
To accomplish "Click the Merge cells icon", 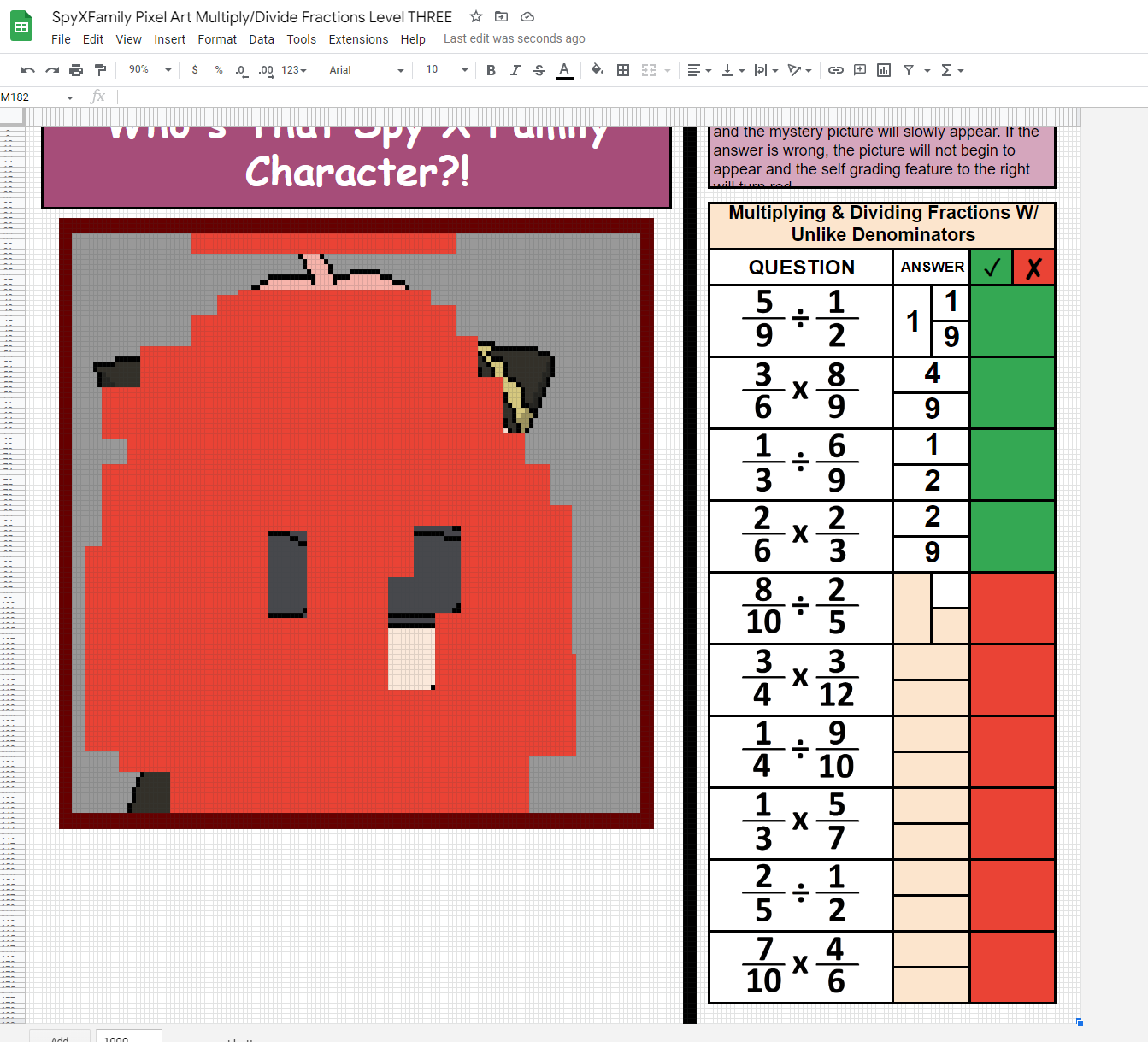I will [649, 70].
